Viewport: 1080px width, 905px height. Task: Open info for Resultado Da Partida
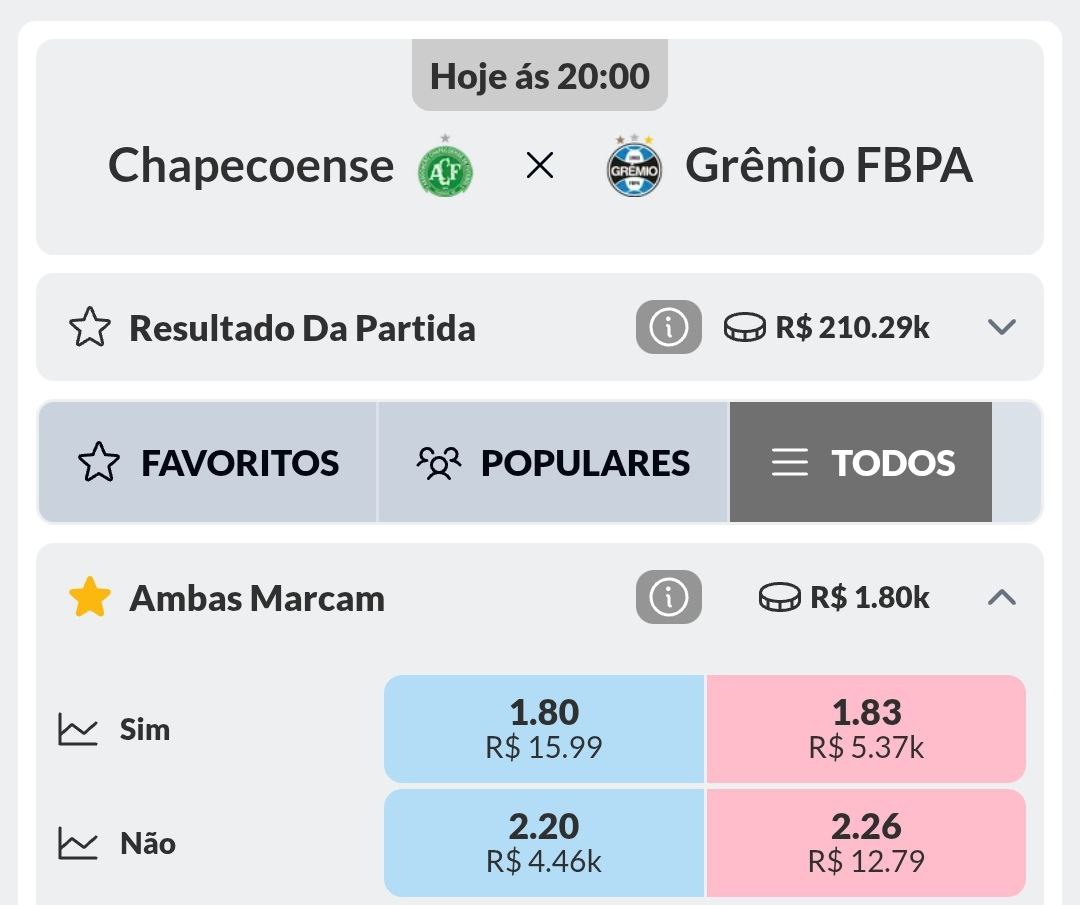click(668, 327)
